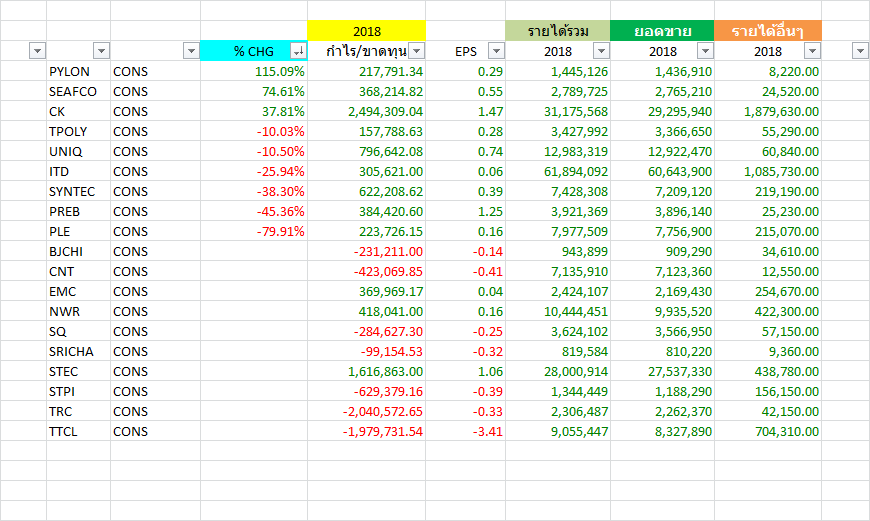The width and height of the screenshot is (870, 521).
Task: Select sales cell 27,537,330
Action: (662, 371)
